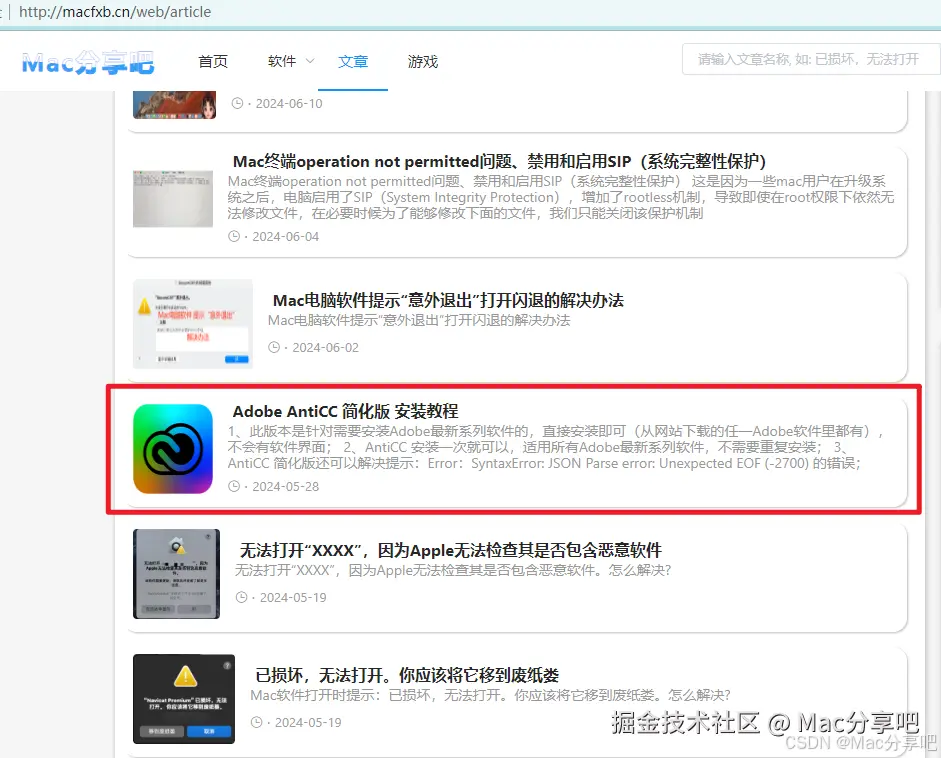This screenshot has width=941, height=758.
Task: Click the Navicat Premium 已损坏 warning thumbnail
Action: click(184, 699)
